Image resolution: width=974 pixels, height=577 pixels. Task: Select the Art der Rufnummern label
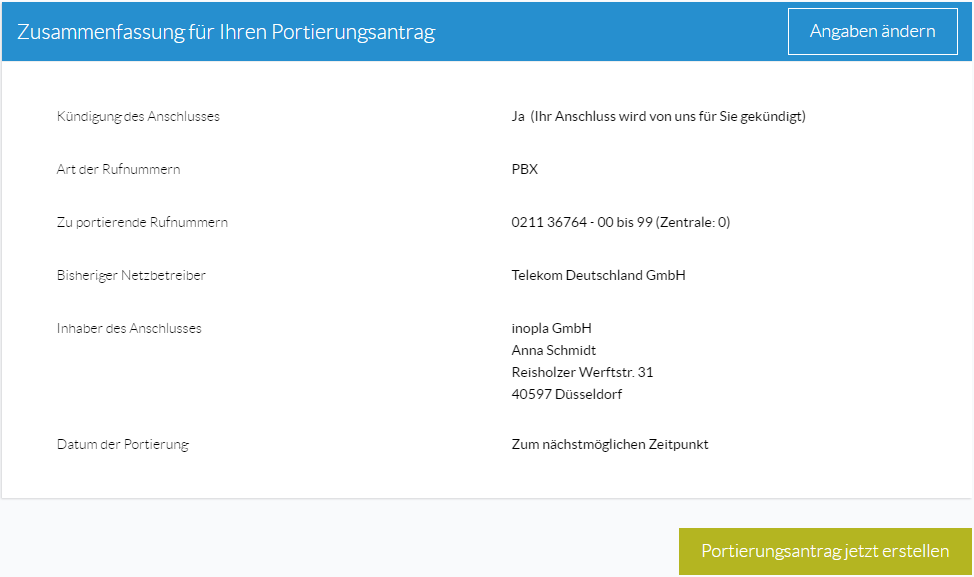118,170
